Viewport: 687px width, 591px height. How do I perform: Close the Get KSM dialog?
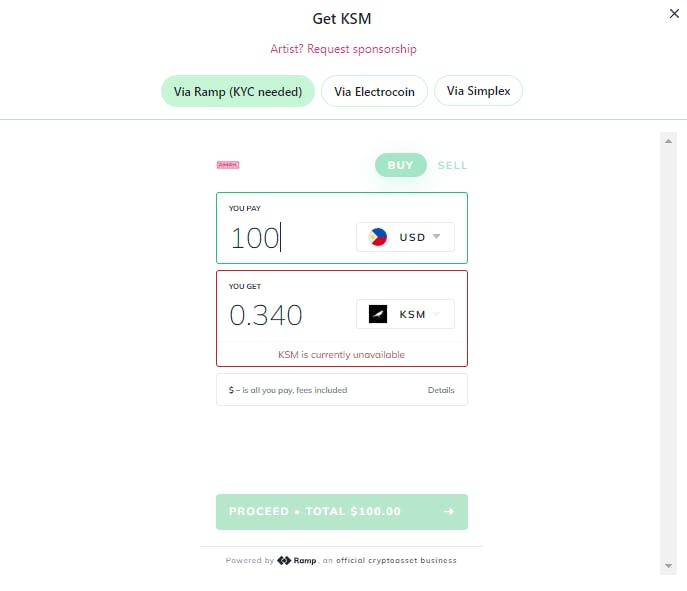point(674,14)
